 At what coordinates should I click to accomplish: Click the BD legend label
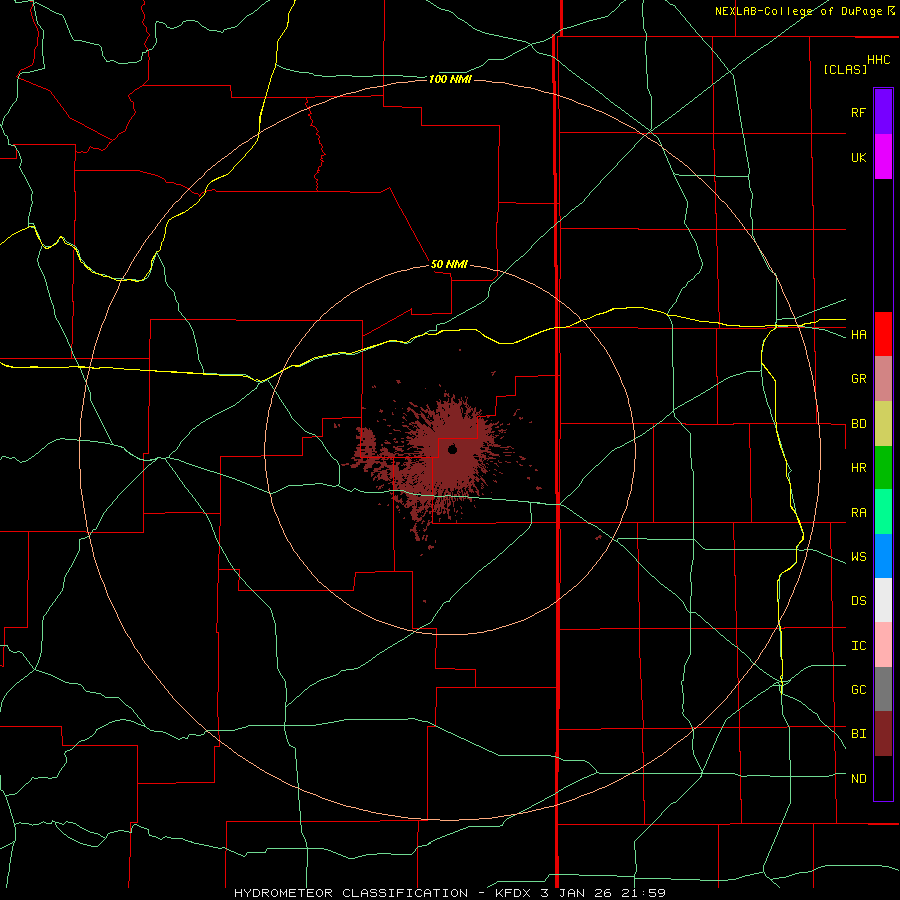(x=858, y=424)
